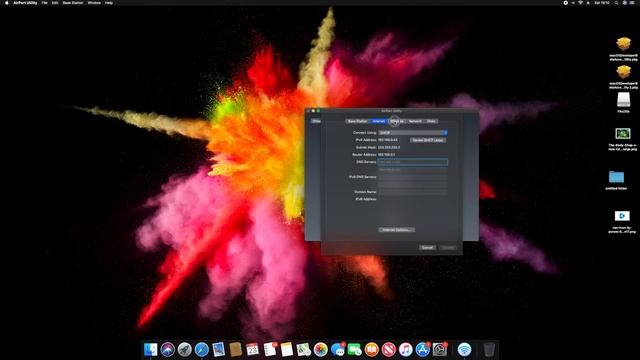The image size is (640, 360).
Task: Click the first DNS Servers field
Action: 413,162
